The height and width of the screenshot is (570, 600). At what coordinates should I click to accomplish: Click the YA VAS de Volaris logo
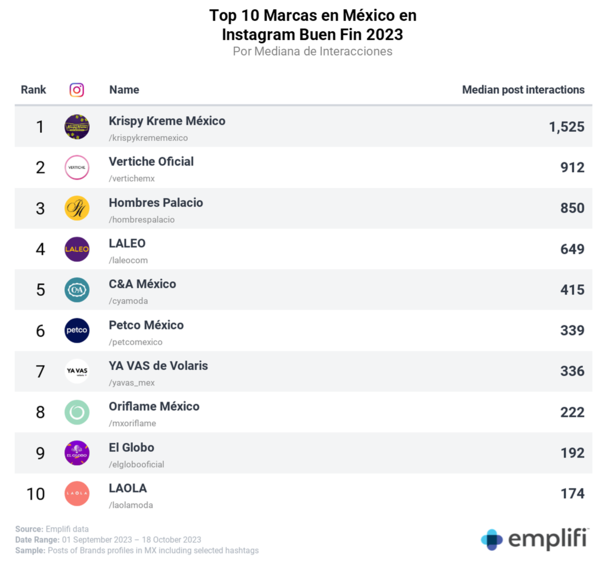point(77,371)
